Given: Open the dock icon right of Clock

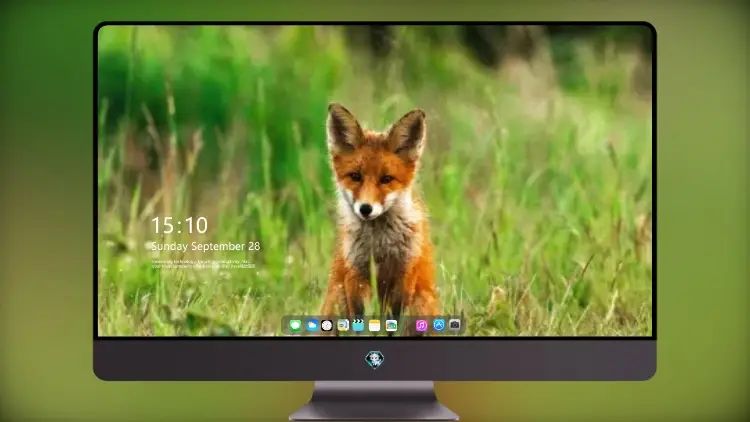Looking at the screenshot, I should pyautogui.click(x=343, y=326).
